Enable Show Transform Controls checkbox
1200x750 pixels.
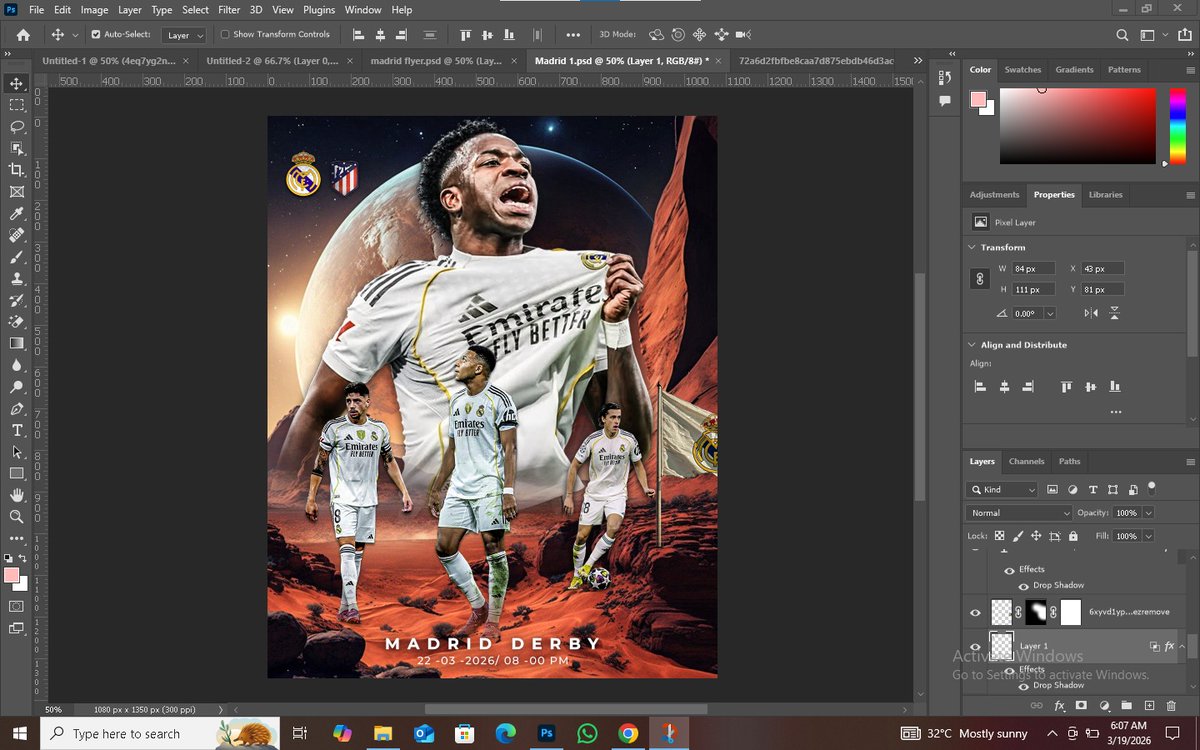pyautogui.click(x=226, y=34)
